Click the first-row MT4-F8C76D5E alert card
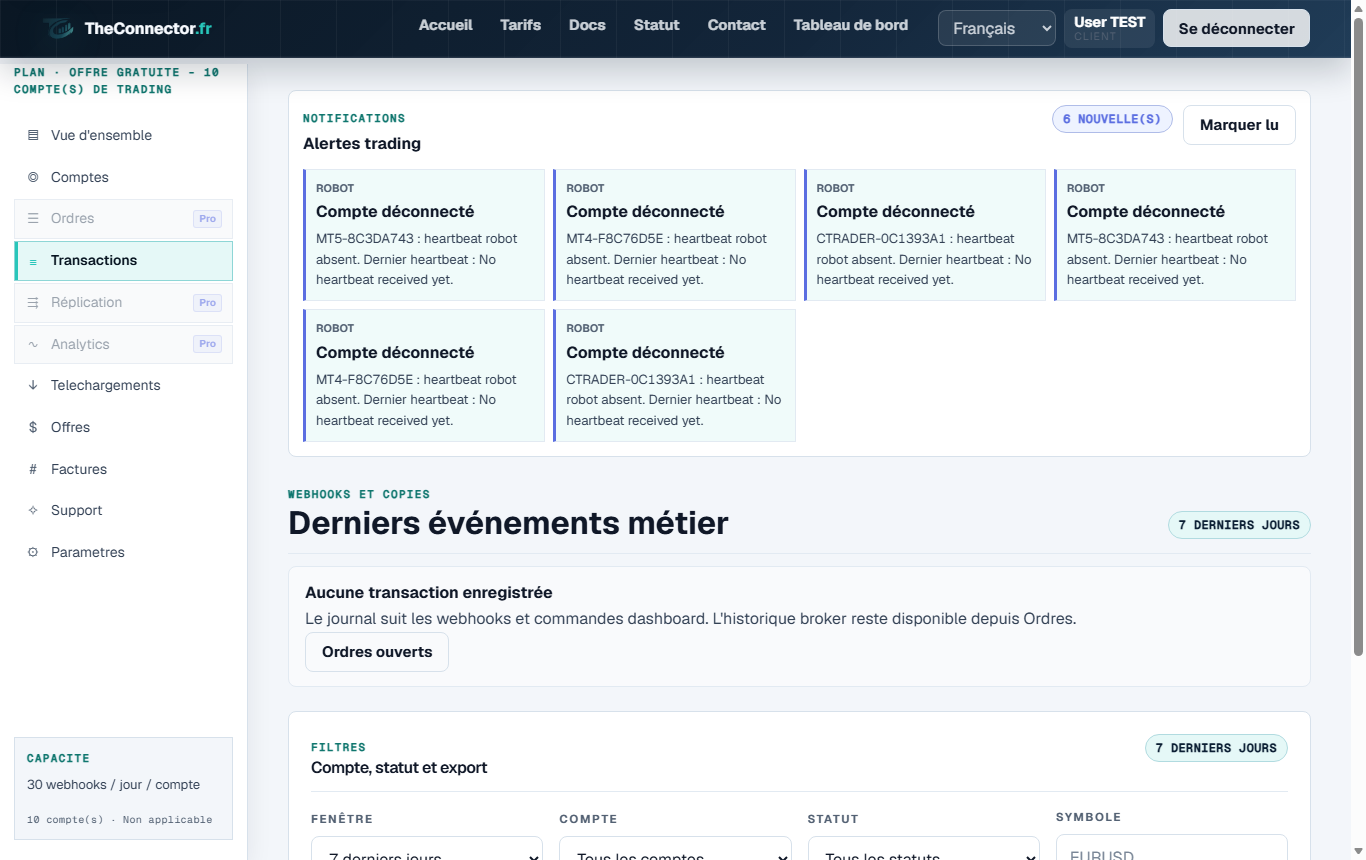 point(674,235)
